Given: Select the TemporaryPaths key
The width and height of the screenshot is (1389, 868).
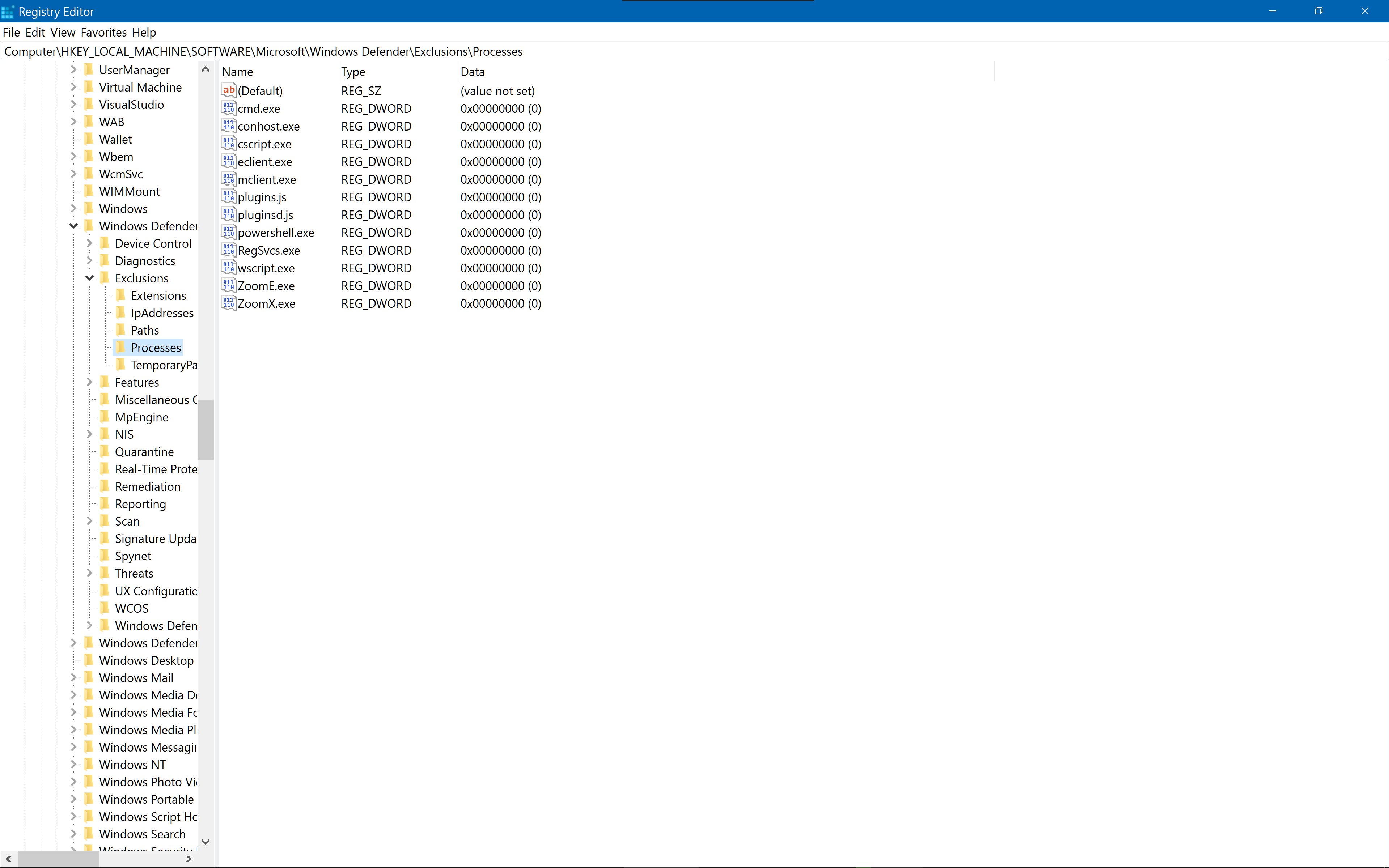Looking at the screenshot, I should (164, 365).
